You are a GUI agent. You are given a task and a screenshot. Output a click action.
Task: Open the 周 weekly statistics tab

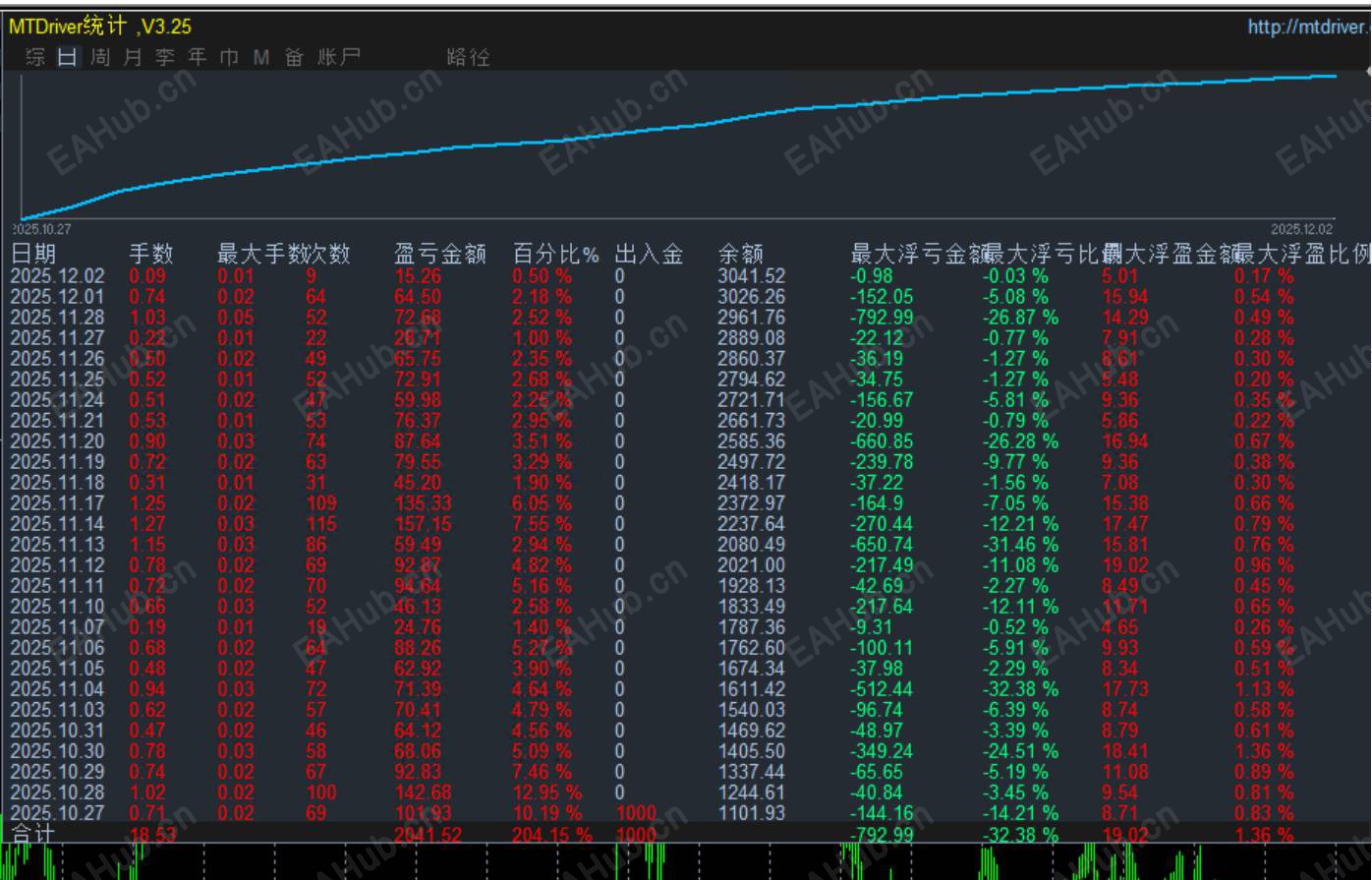point(99,57)
